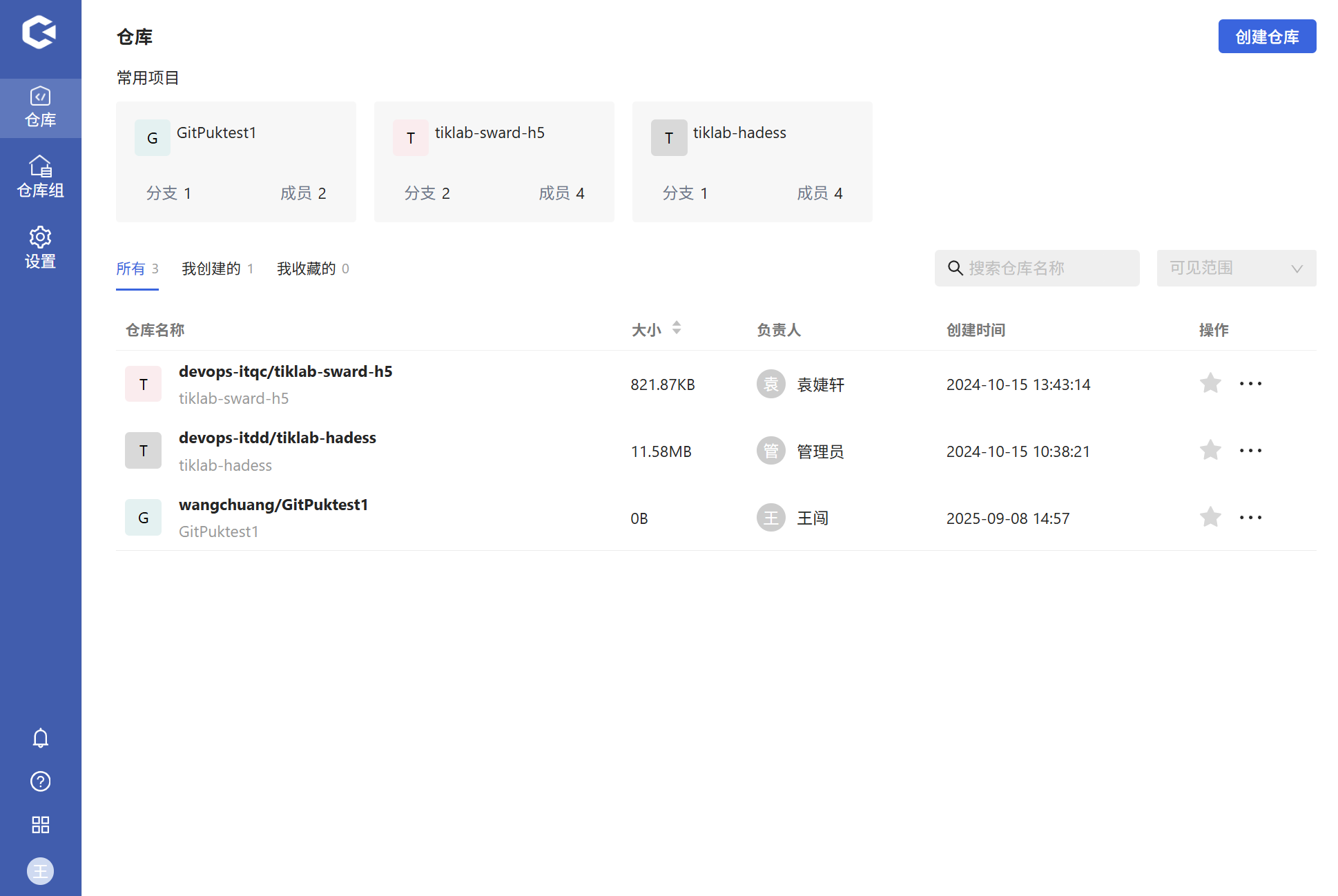Expand the 可见范围 dropdown

pos(1236,268)
